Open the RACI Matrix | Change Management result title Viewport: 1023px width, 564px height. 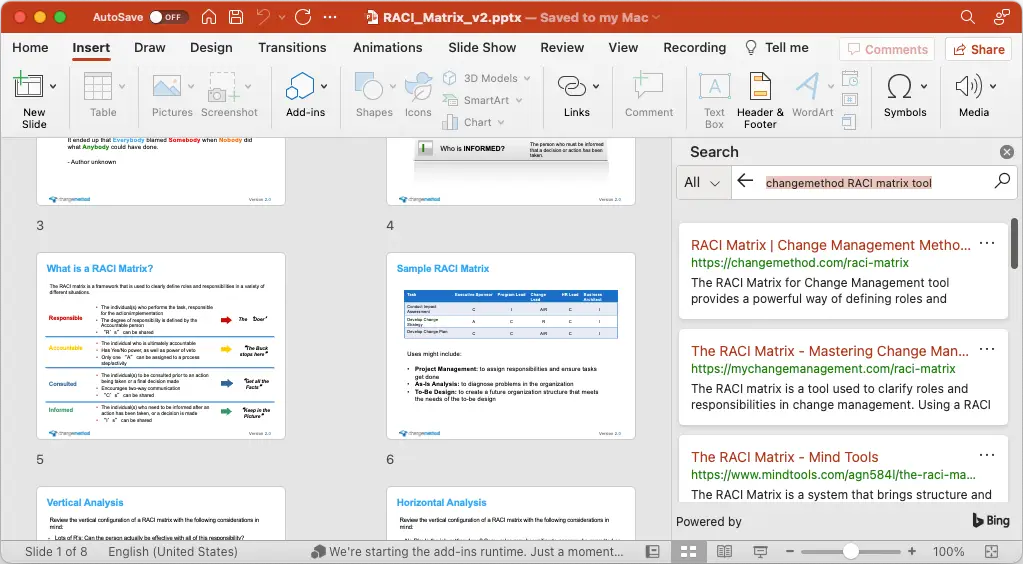[x=831, y=245]
